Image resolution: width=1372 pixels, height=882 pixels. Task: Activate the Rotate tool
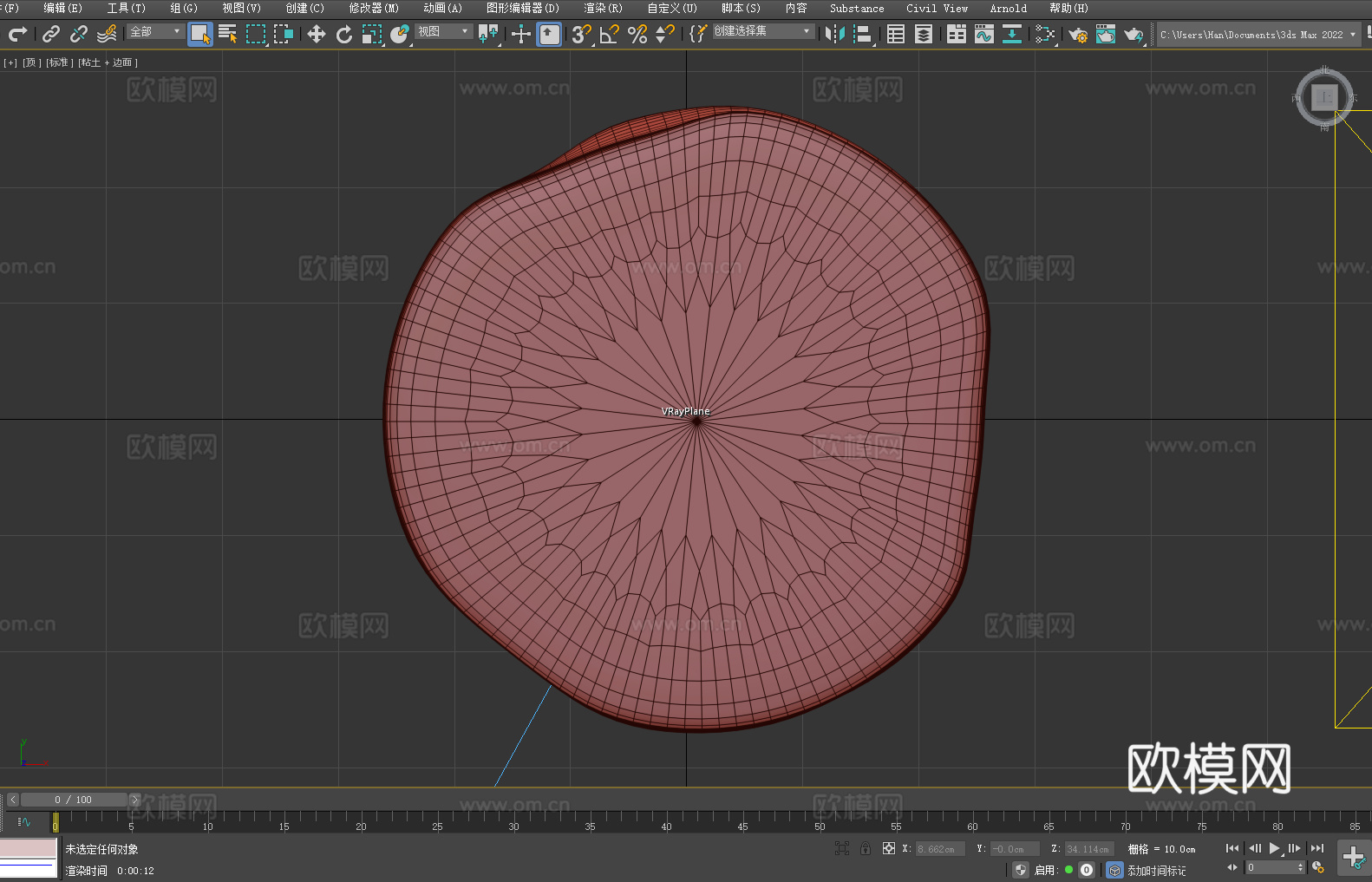pyautogui.click(x=343, y=34)
